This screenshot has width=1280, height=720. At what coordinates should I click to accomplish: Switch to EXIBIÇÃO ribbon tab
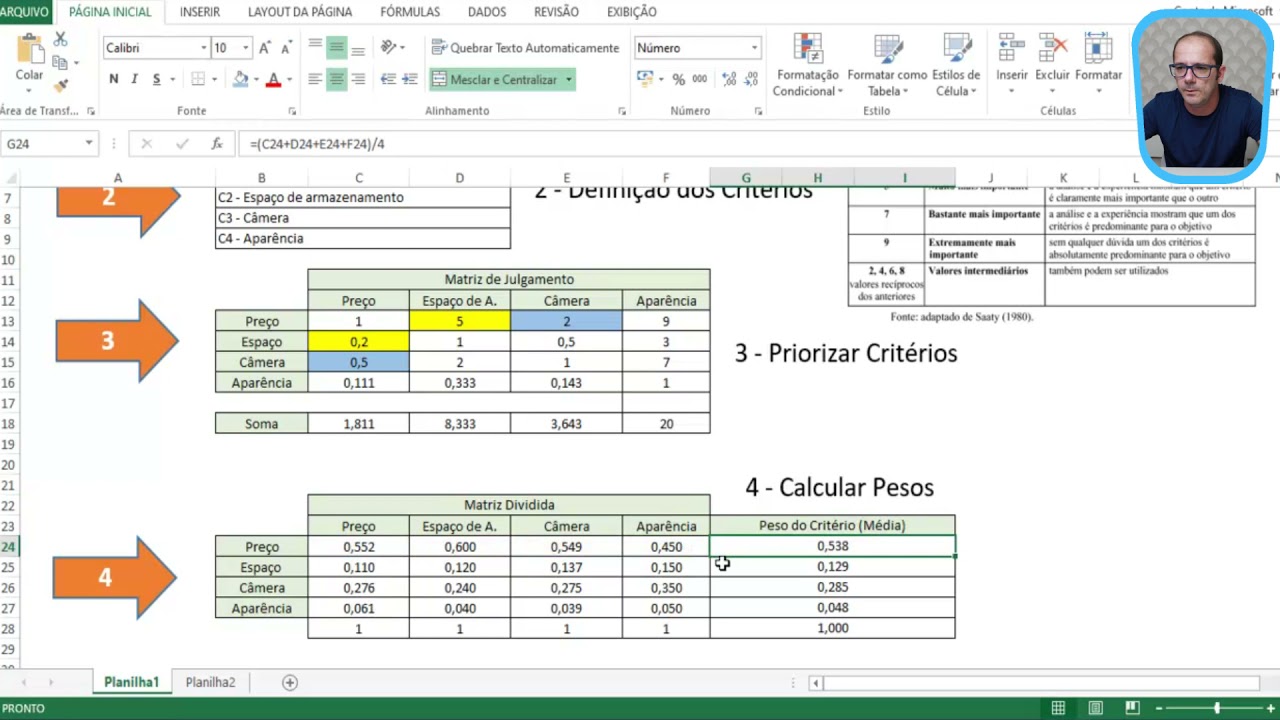click(x=632, y=12)
